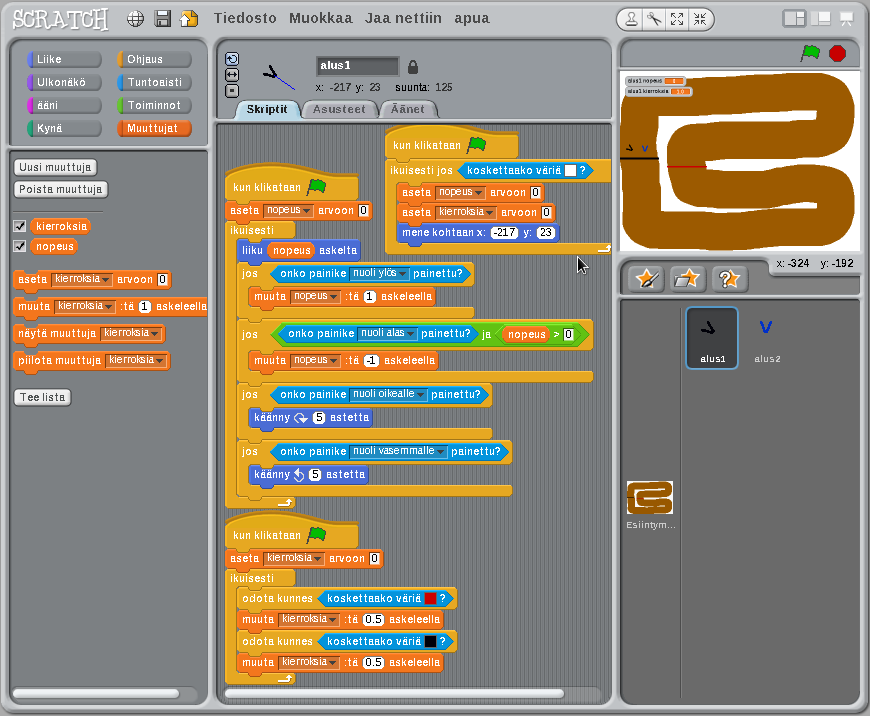Viewport: 870px width, 716px height.
Task: Open the Muuttujat block category
Action: pos(154,128)
